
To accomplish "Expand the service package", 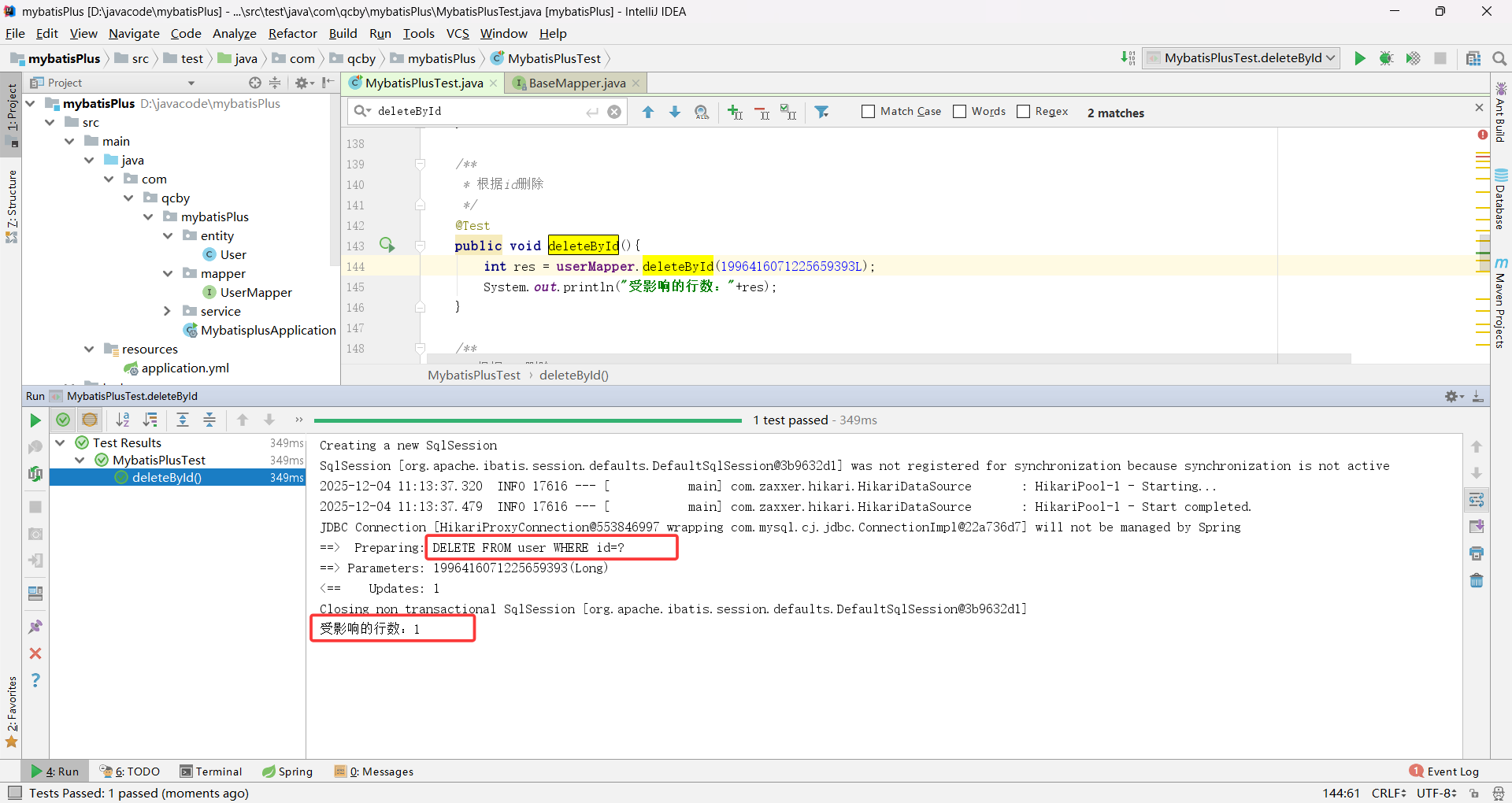I will coord(168,311).
